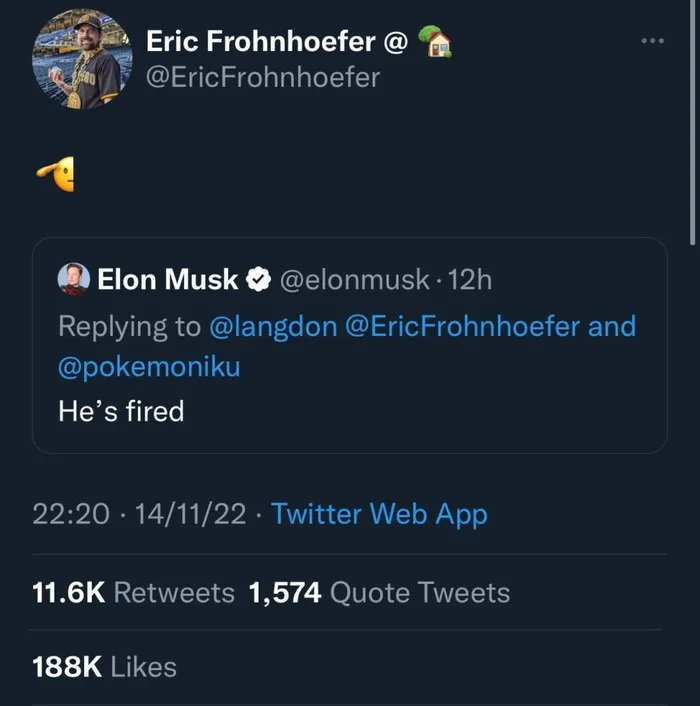Open the @langdon mention link

[273, 326]
